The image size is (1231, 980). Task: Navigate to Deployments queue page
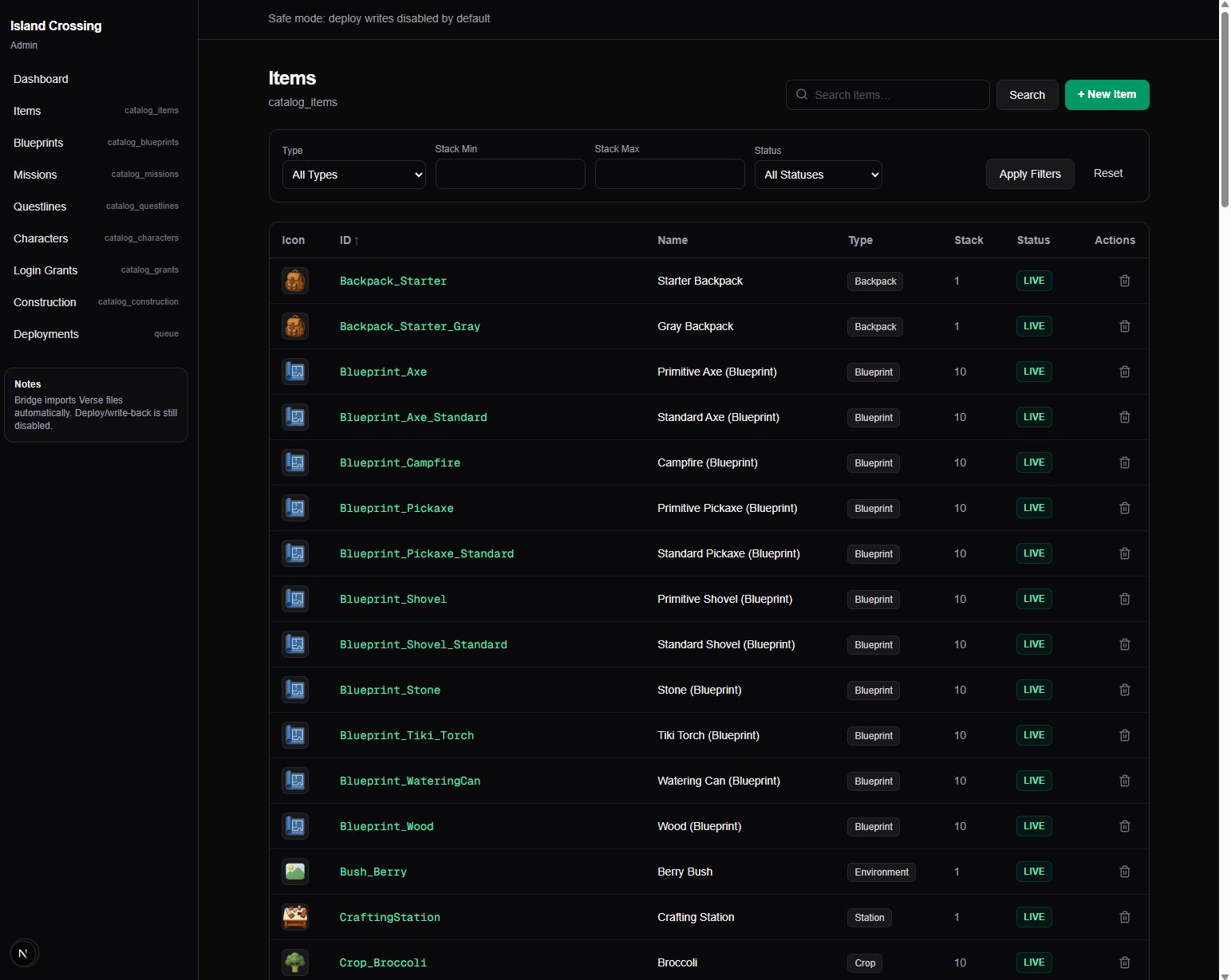46,334
